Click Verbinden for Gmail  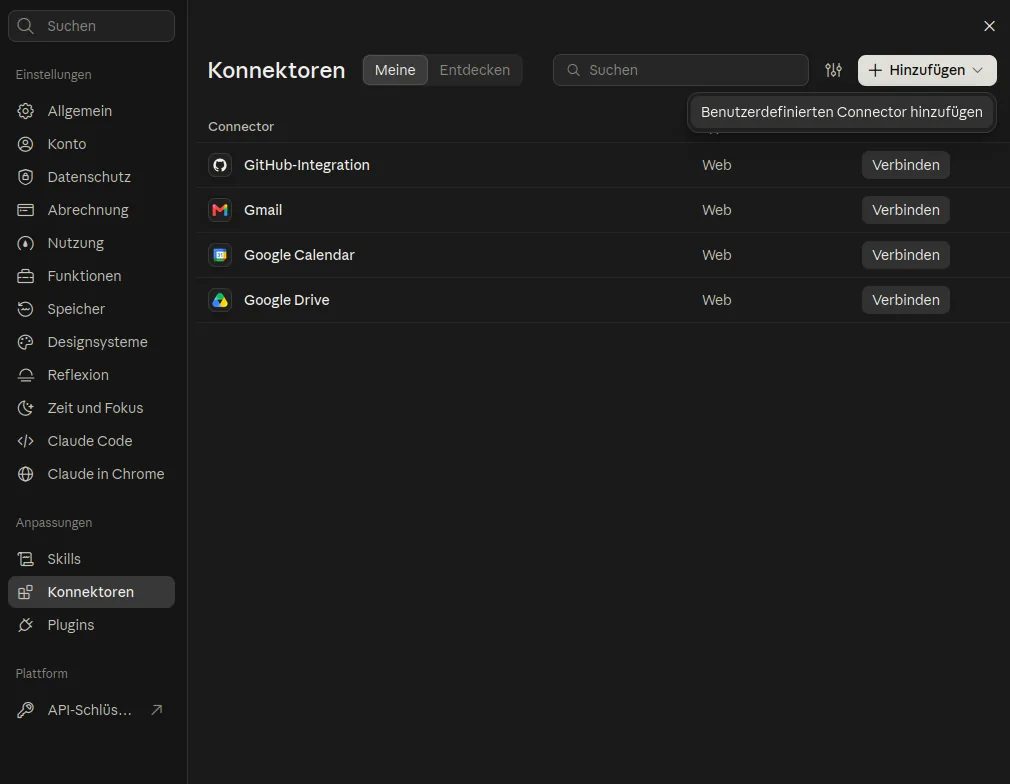(x=906, y=210)
